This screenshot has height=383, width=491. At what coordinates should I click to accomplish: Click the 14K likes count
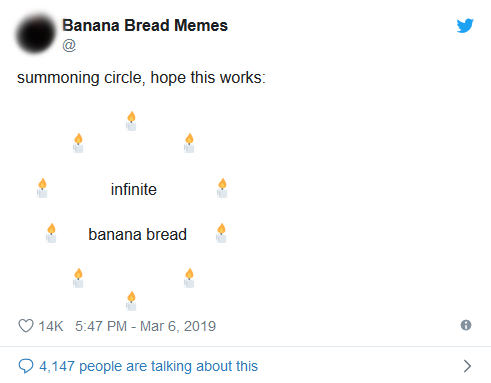51,326
